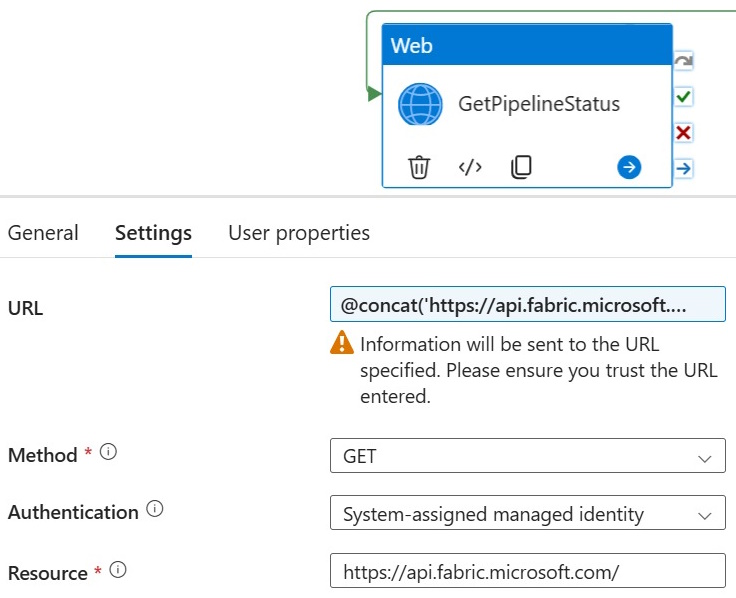Select the Settings tab
736x598 pixels.
point(153,233)
